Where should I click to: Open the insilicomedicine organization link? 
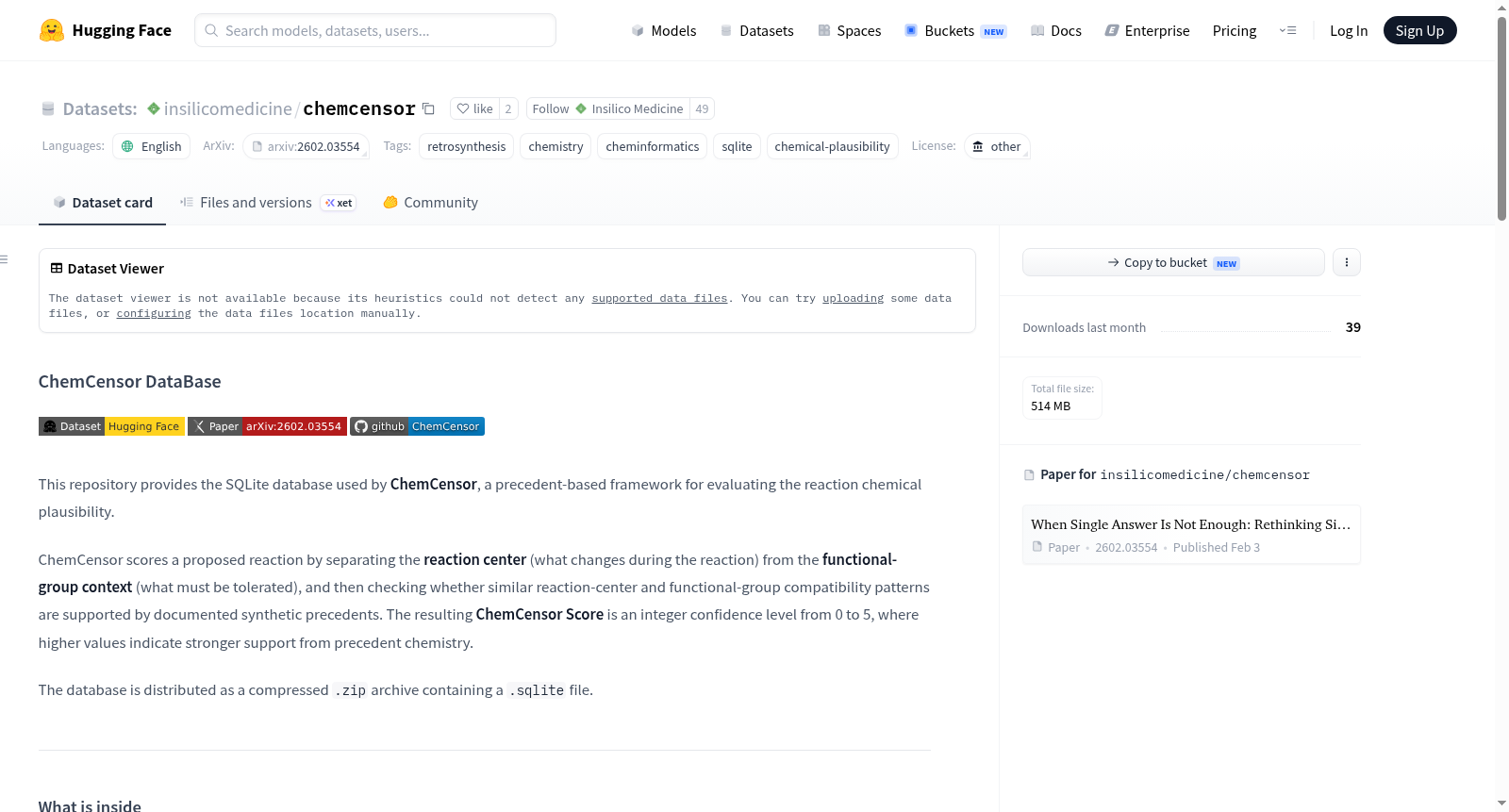[228, 108]
